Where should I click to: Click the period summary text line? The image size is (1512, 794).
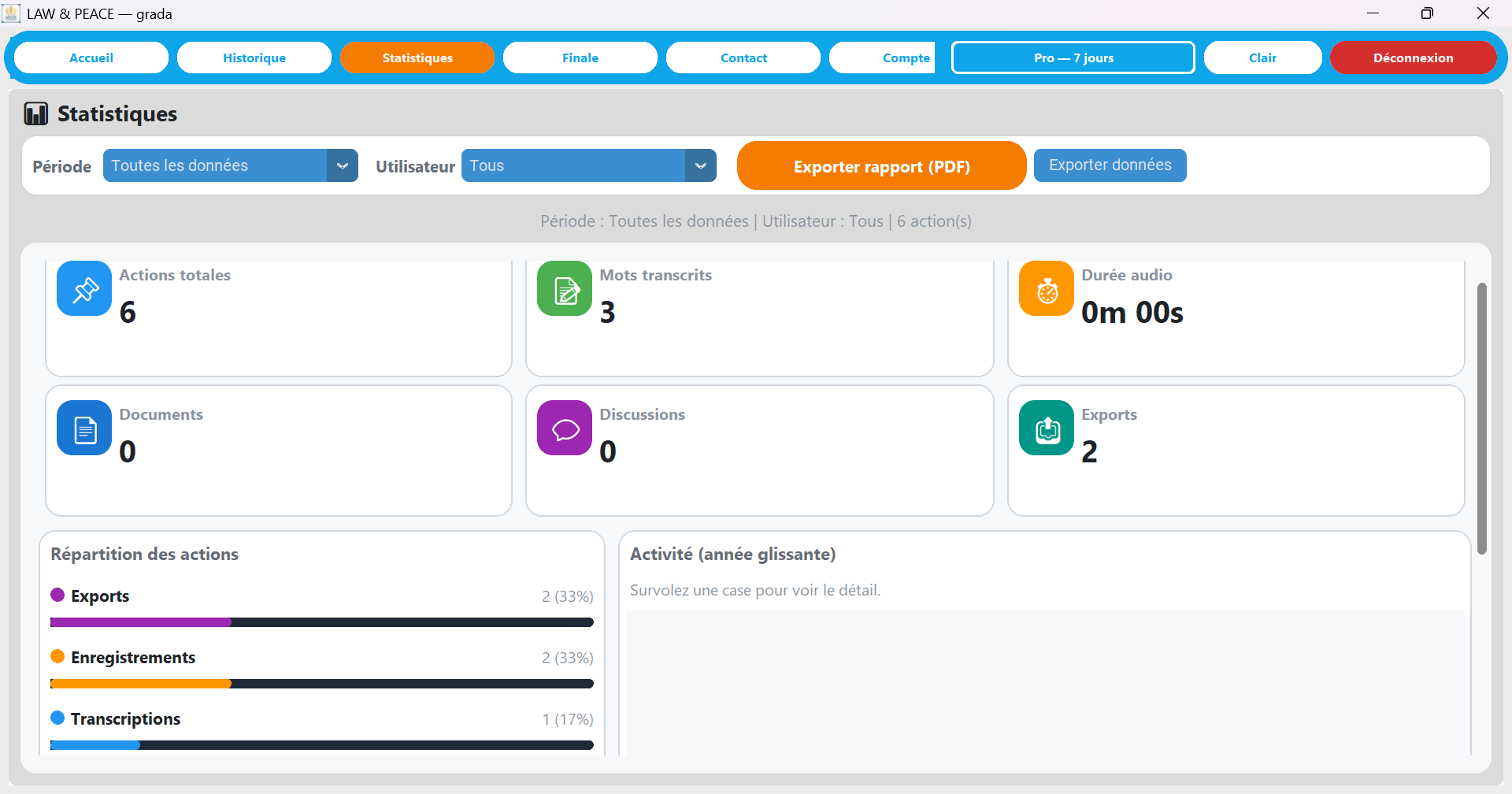point(756,221)
